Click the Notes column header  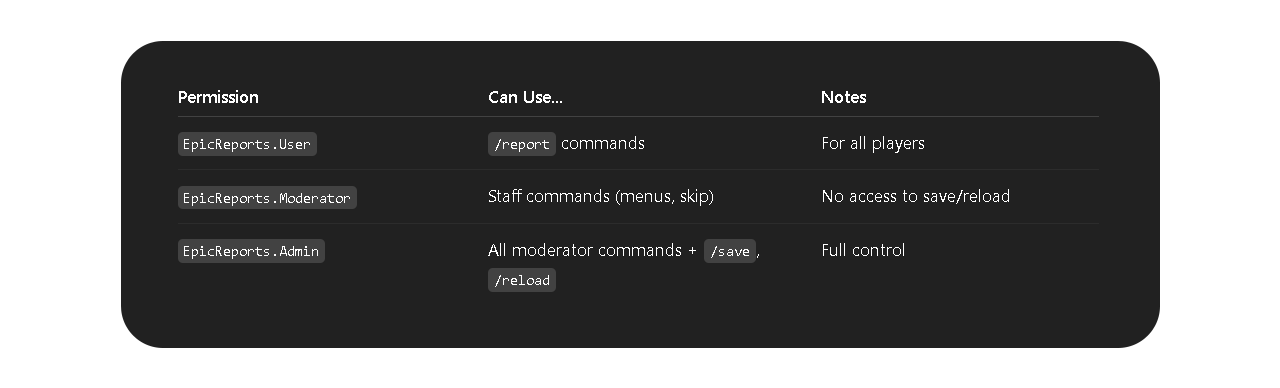click(843, 97)
